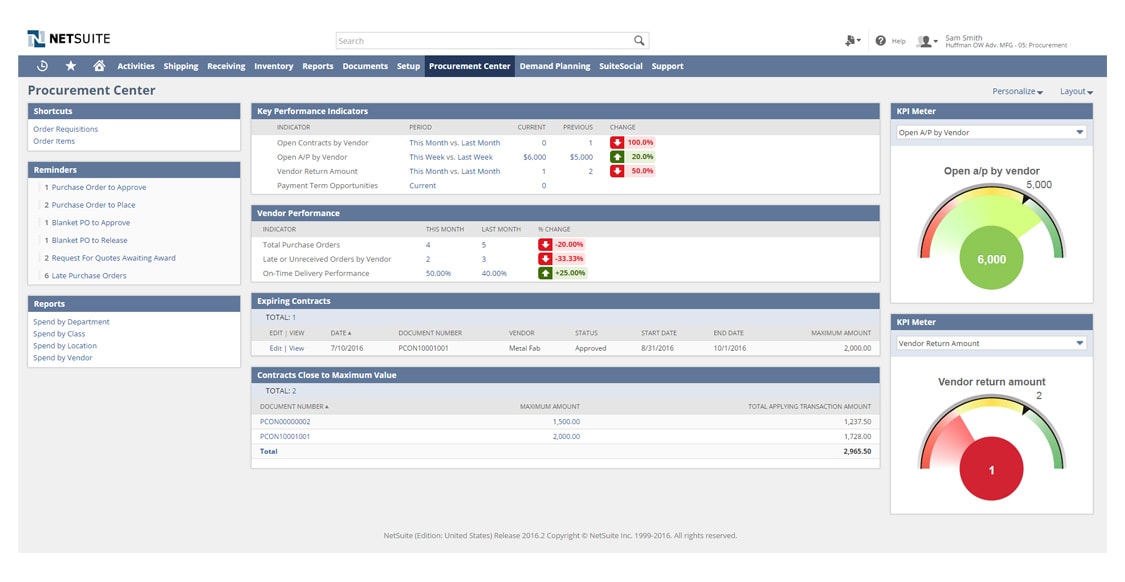Open Spend by Class report
This screenshot has height=582, width=1125.
(59, 334)
